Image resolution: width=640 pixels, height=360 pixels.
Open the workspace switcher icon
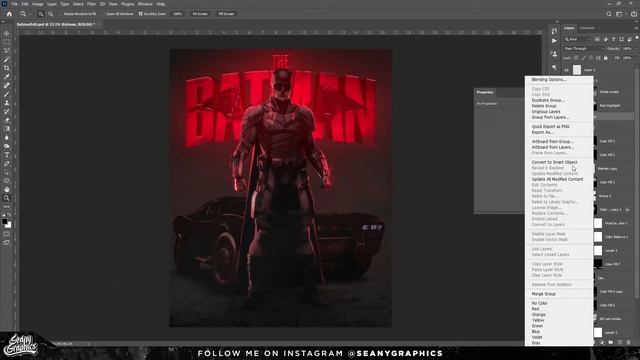coord(620,14)
